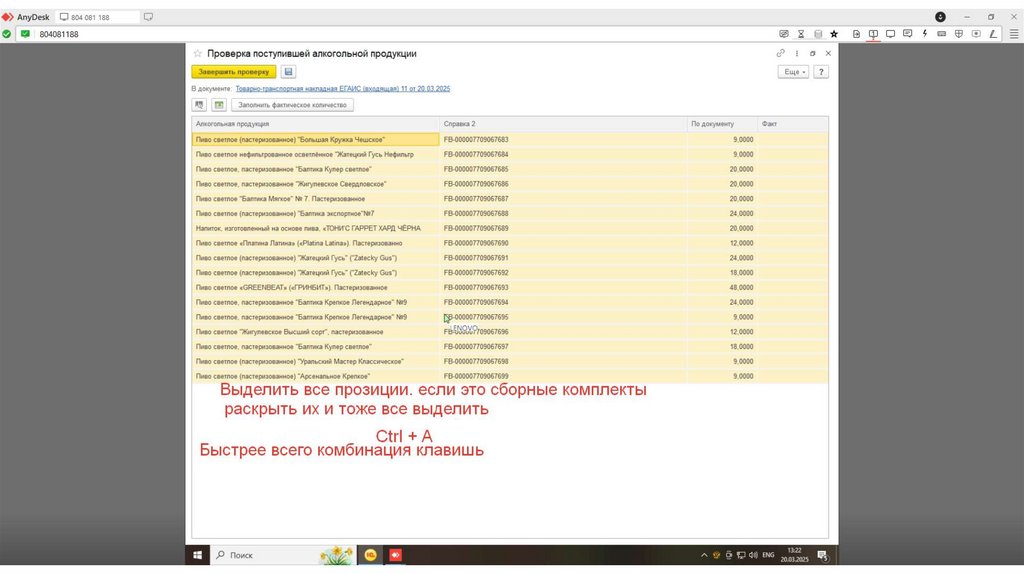Open help with the question mark button

(x=821, y=72)
